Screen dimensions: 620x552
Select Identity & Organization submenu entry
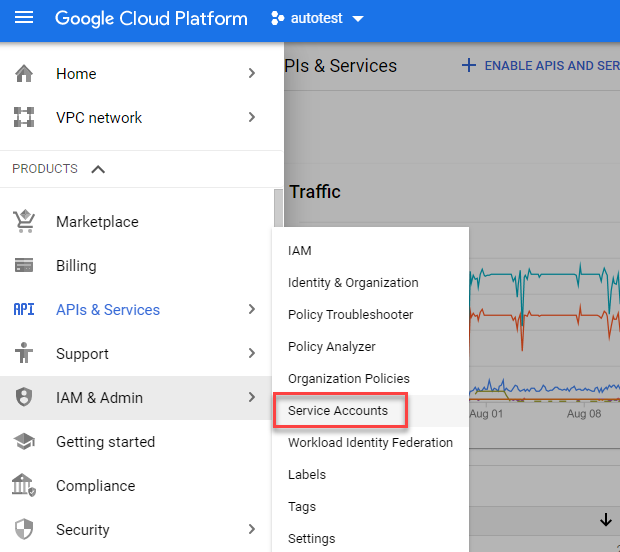point(353,283)
